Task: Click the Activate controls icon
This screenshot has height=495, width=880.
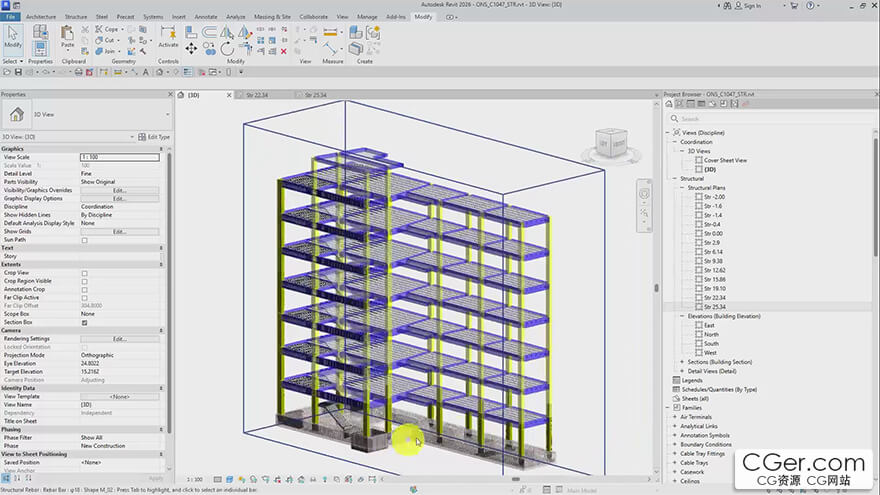Action: (x=168, y=36)
